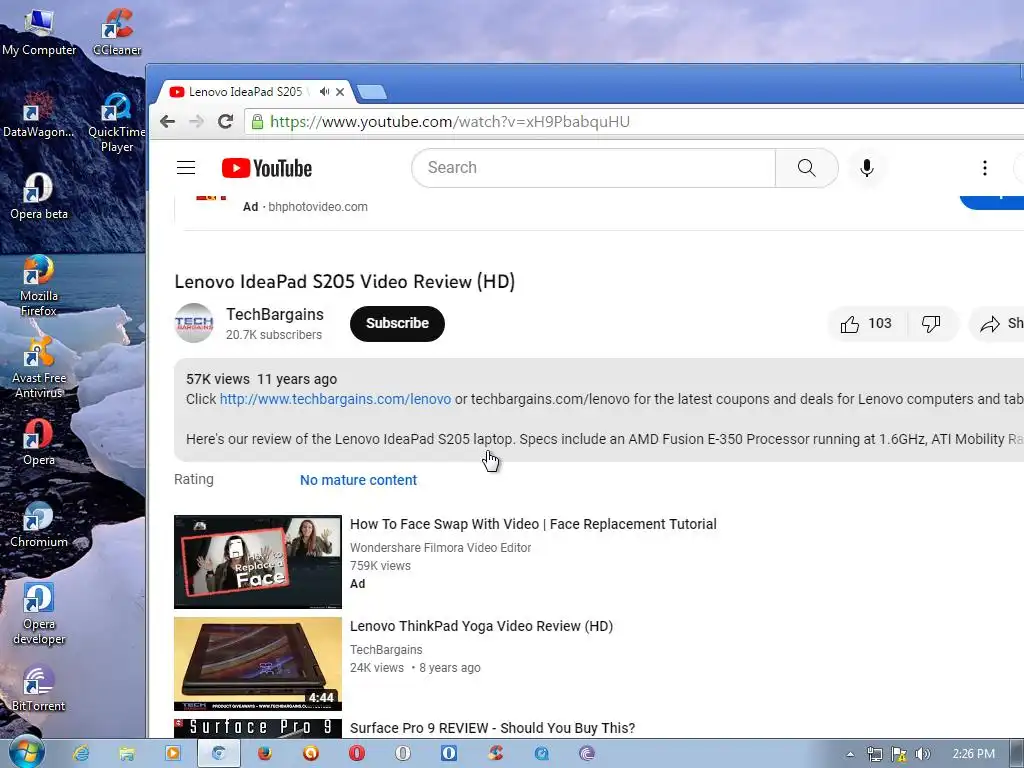This screenshot has width=1024, height=768.
Task: Click the magnifier search button
Action: [807, 168]
